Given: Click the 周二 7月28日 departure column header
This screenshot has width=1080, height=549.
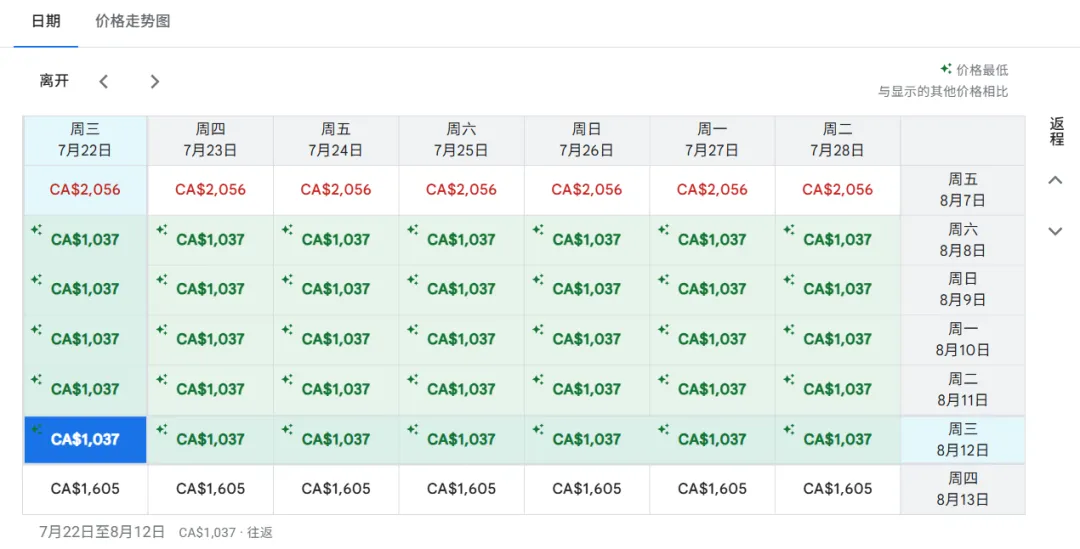Looking at the screenshot, I should (838, 140).
